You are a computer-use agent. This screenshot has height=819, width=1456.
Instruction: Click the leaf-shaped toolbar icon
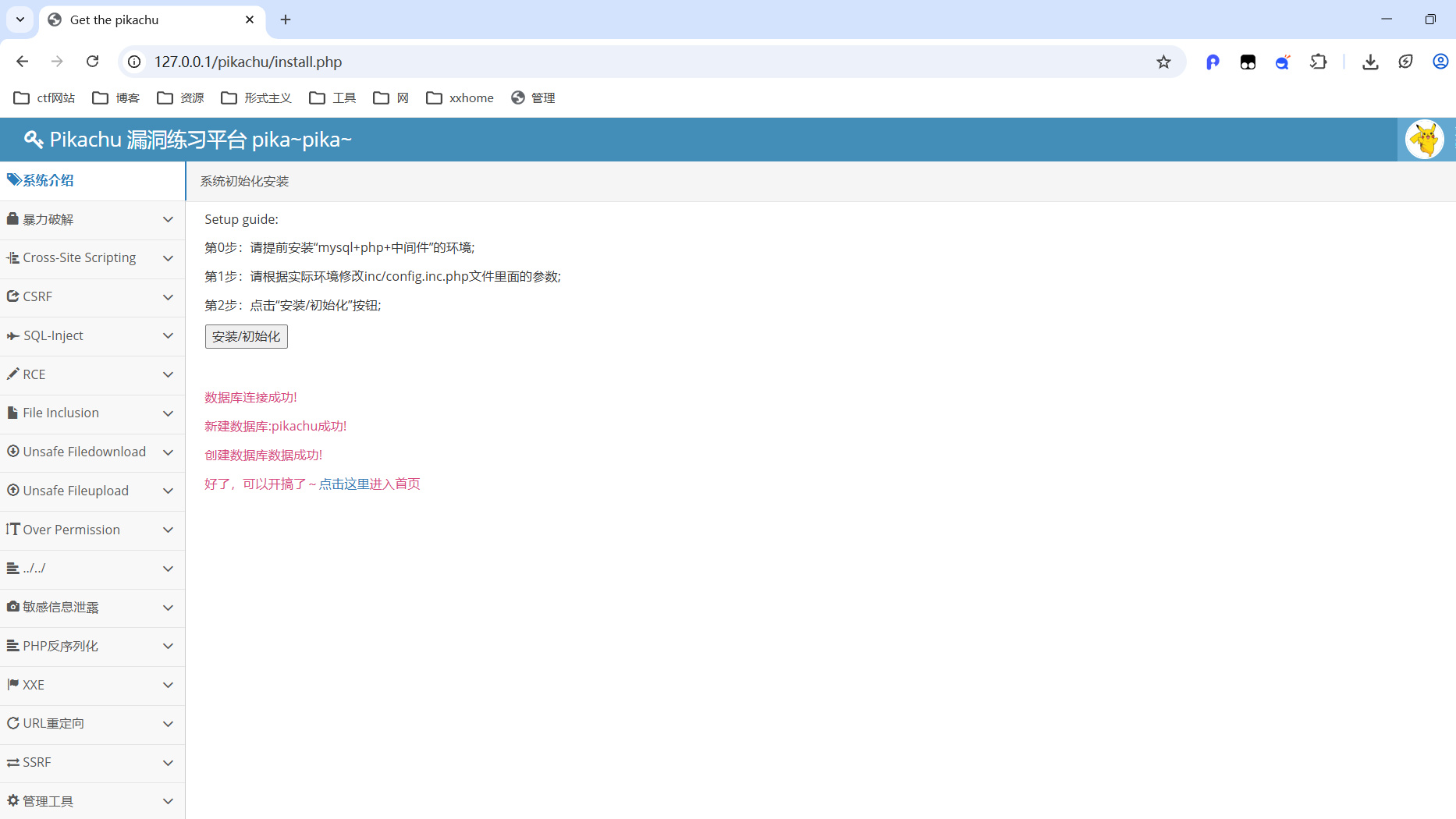click(x=1405, y=62)
